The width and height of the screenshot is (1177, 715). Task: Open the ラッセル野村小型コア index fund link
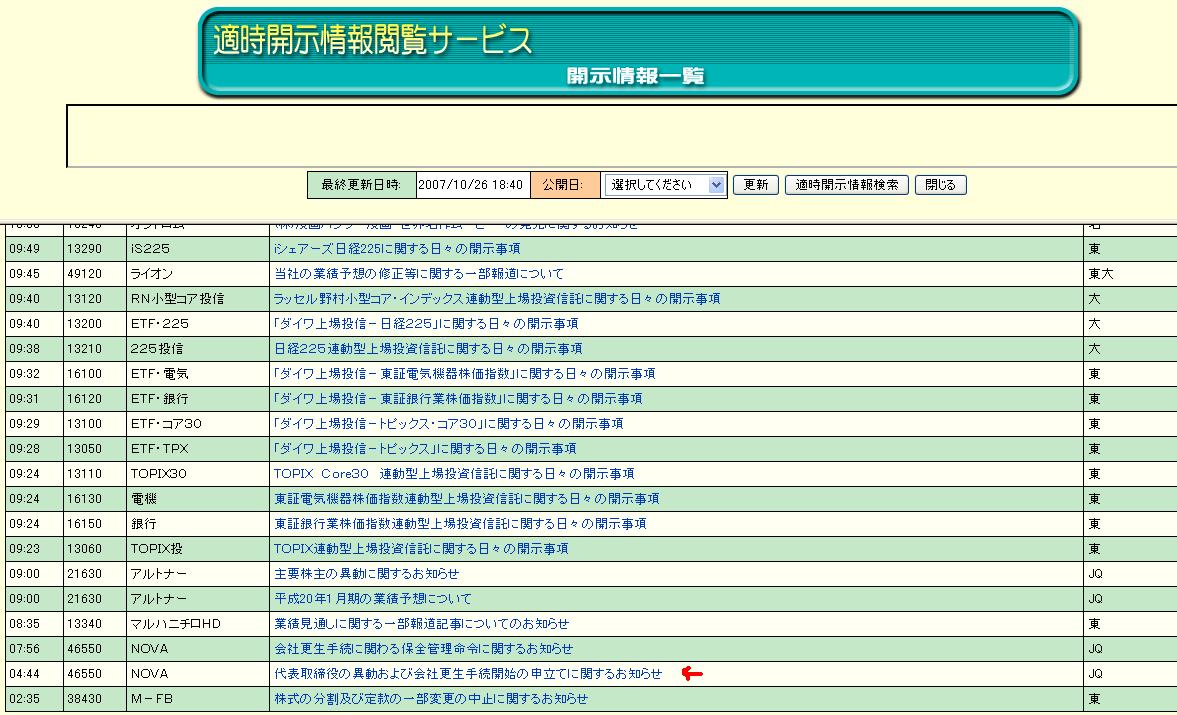[496, 299]
